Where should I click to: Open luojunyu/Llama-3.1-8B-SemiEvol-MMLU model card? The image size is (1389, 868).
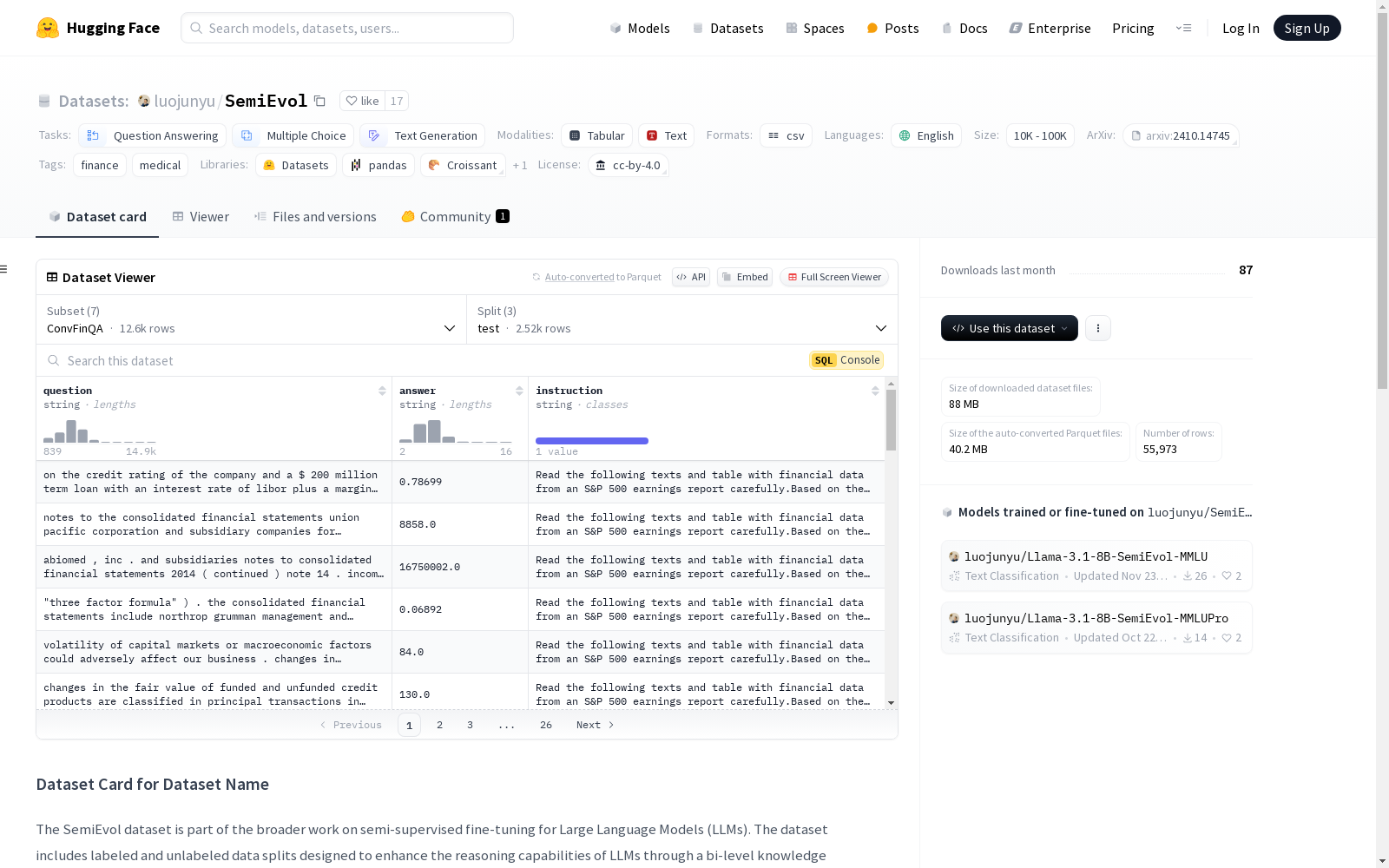point(1096,565)
